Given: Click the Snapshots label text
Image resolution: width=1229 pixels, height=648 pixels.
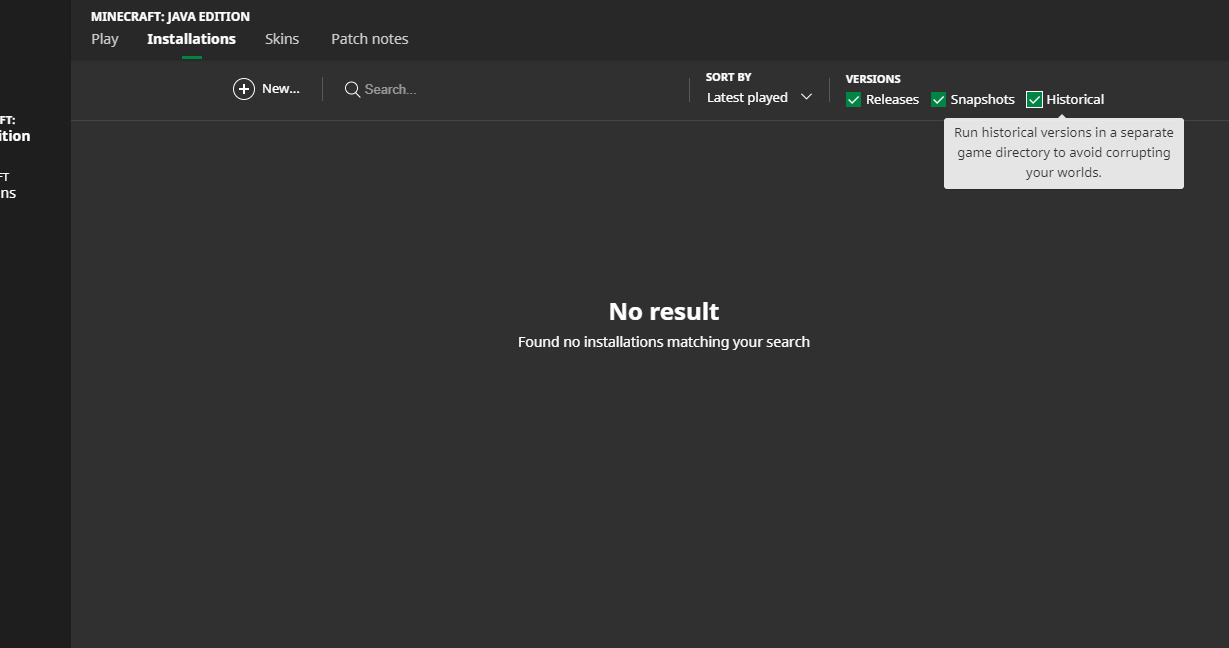Looking at the screenshot, I should [982, 99].
